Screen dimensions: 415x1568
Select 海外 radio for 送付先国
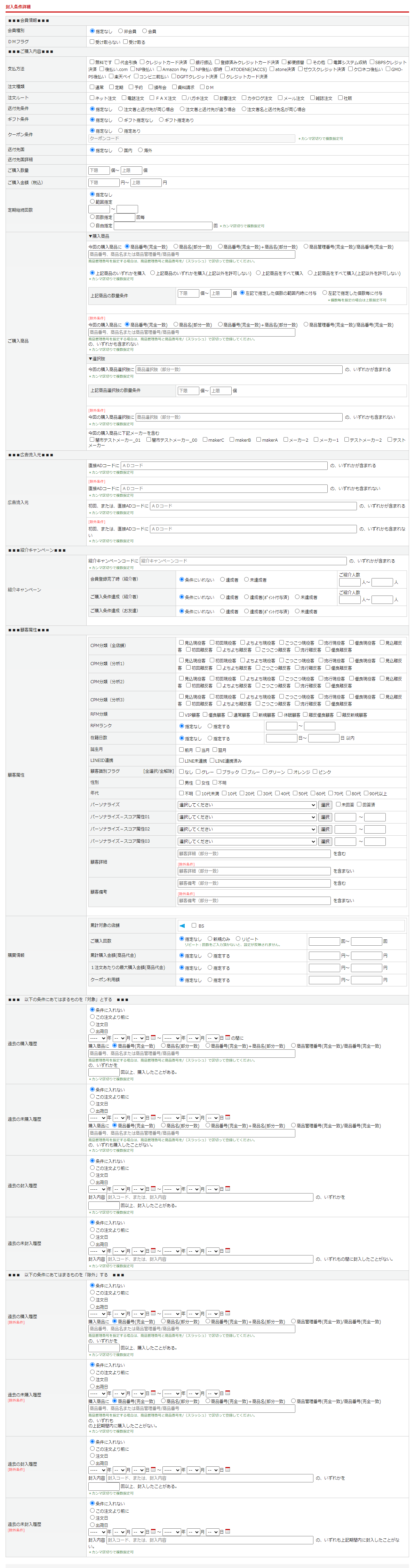(141, 150)
